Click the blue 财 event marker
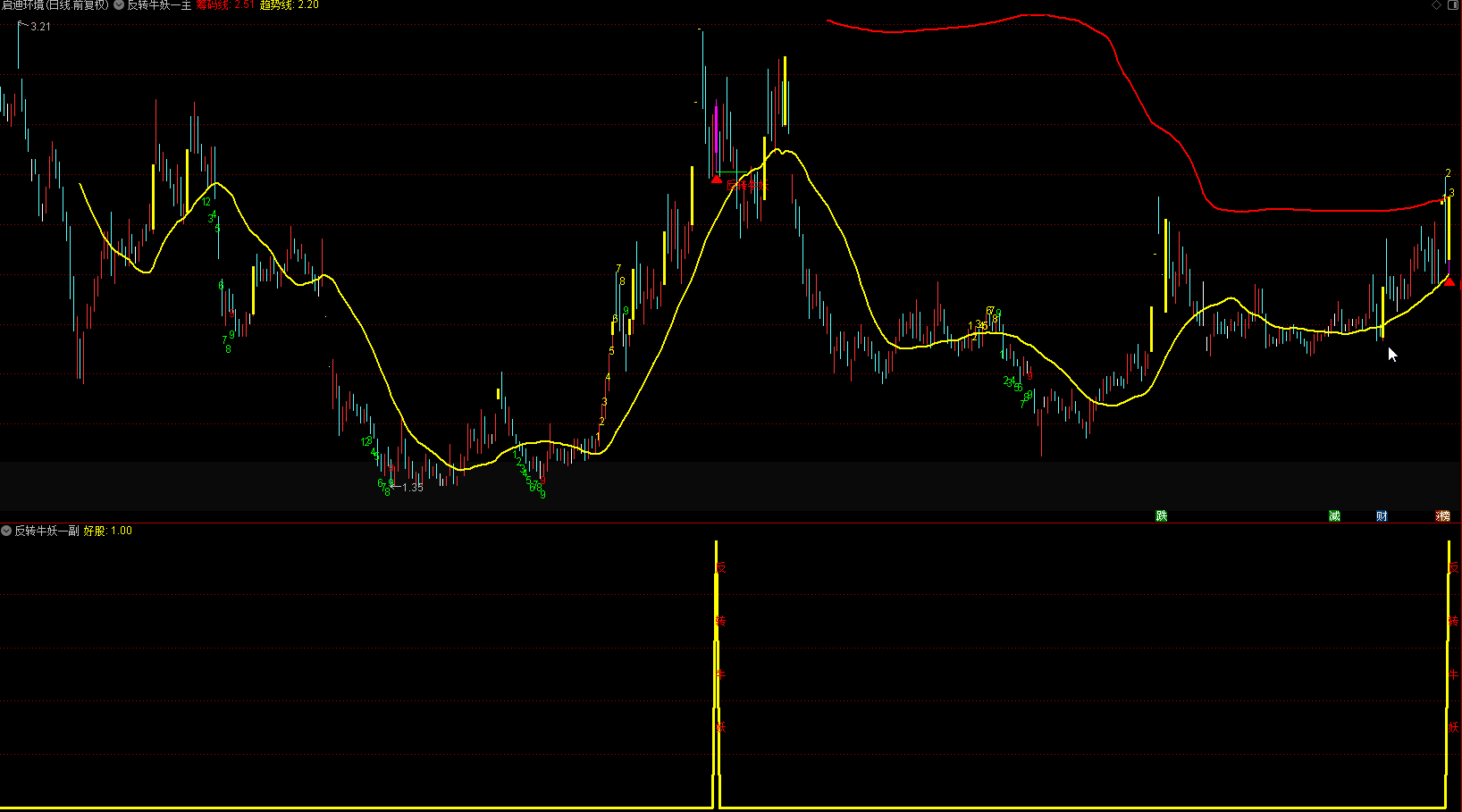 (x=1382, y=516)
